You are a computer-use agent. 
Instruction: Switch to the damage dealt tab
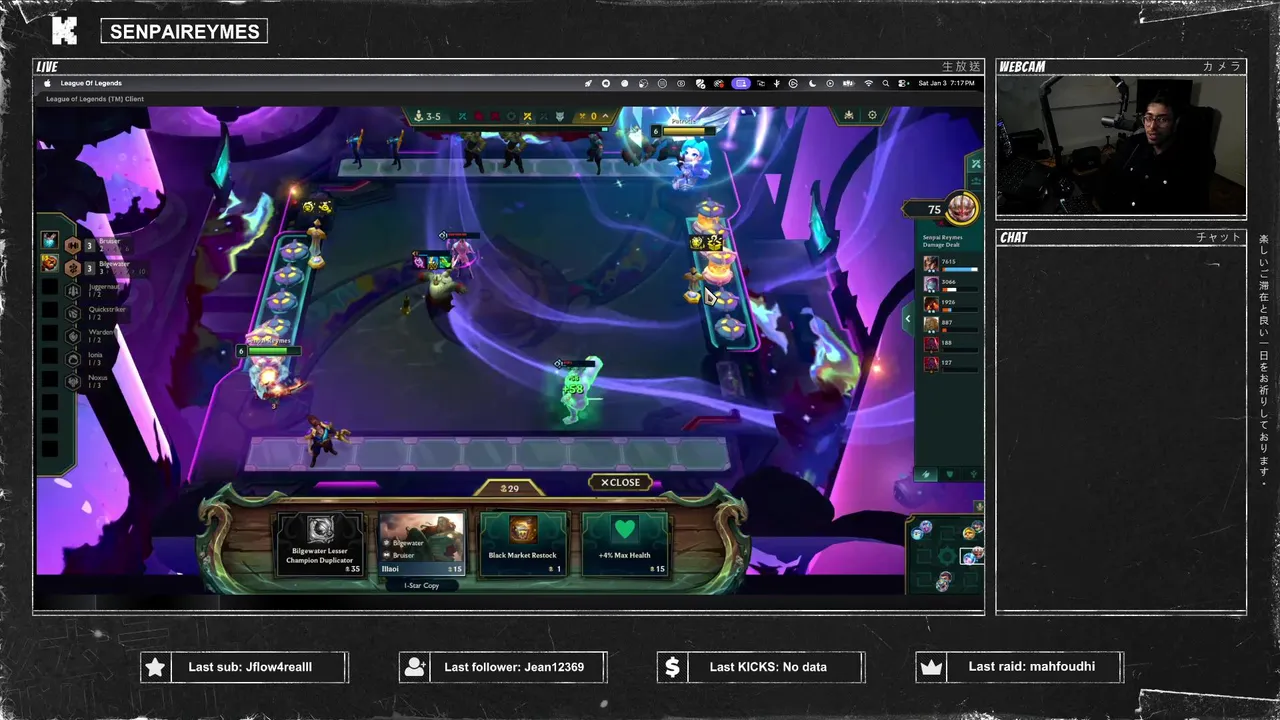click(x=926, y=474)
